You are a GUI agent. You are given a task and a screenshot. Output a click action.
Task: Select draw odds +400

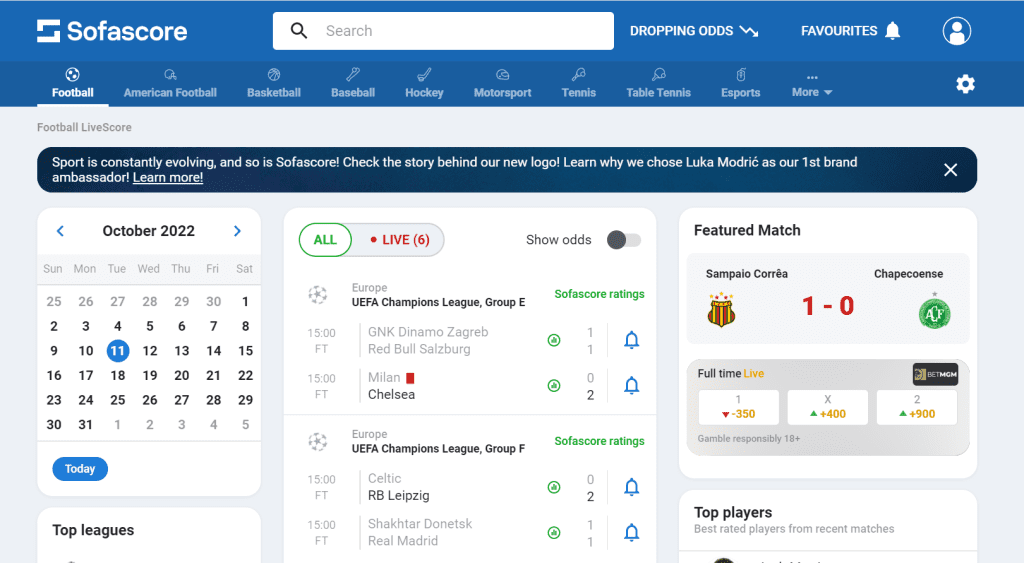(x=827, y=407)
